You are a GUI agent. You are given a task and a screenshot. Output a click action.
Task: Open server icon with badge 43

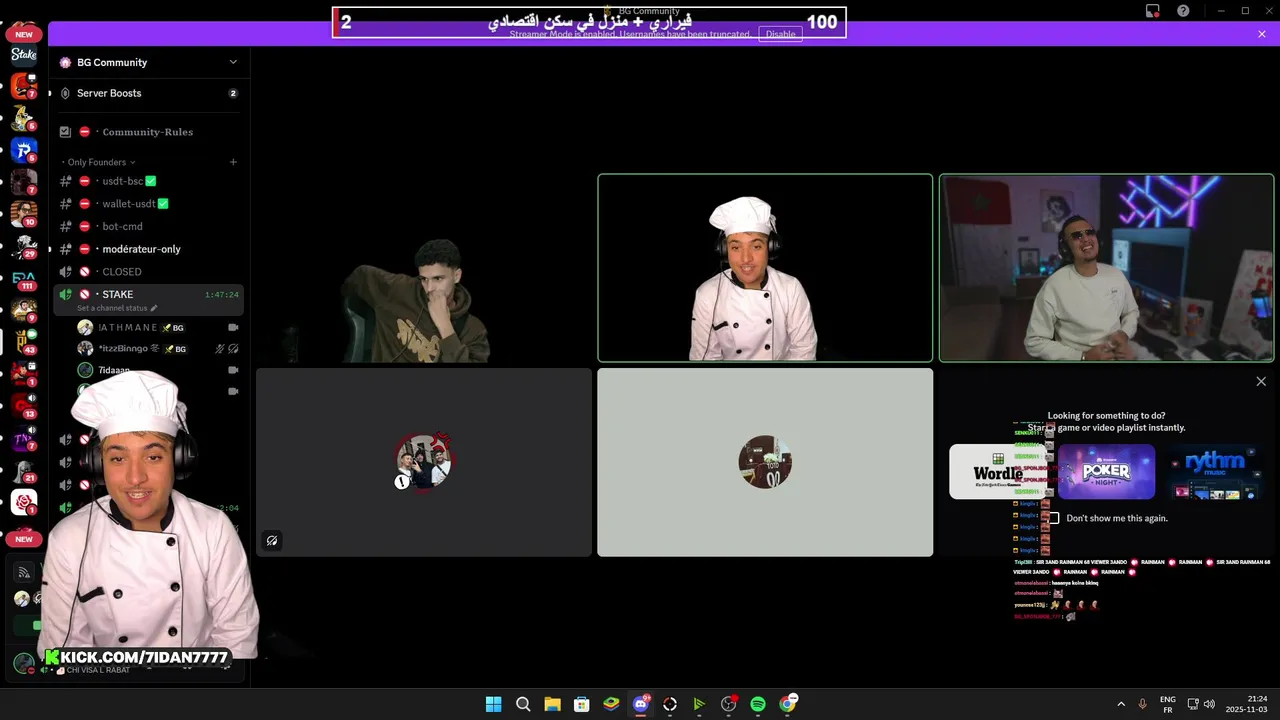tap(23, 343)
